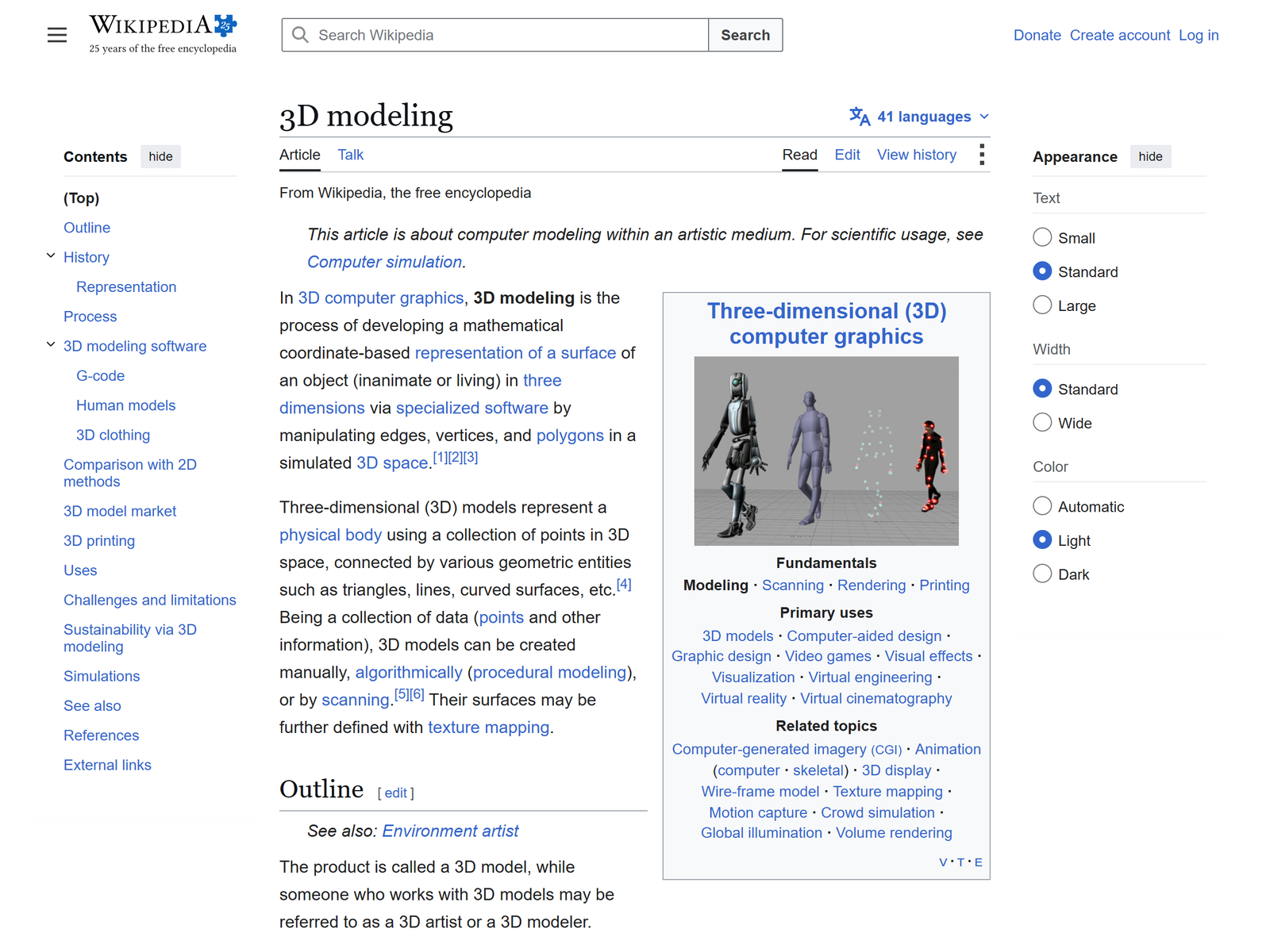Open the 3D figures infobox image
The width and height of the screenshot is (1270, 952).
tap(826, 451)
